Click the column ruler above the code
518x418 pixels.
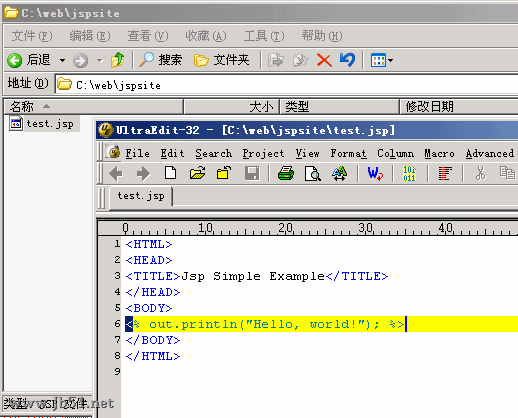[x=308, y=228]
